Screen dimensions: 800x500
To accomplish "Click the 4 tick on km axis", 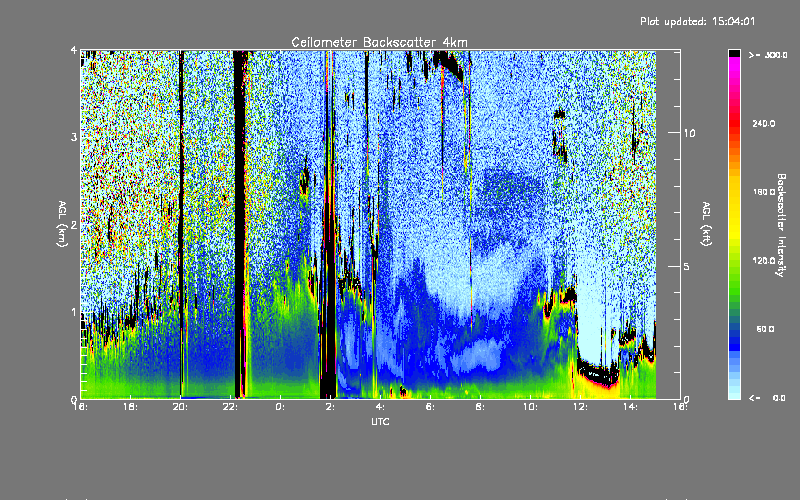I will coord(74,50).
